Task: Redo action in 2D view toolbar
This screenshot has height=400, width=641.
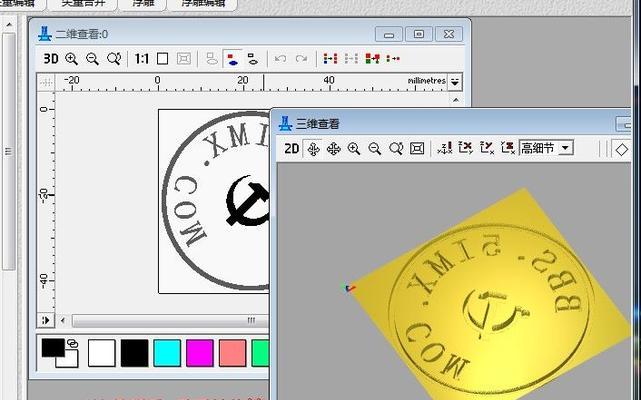Action: [301, 59]
